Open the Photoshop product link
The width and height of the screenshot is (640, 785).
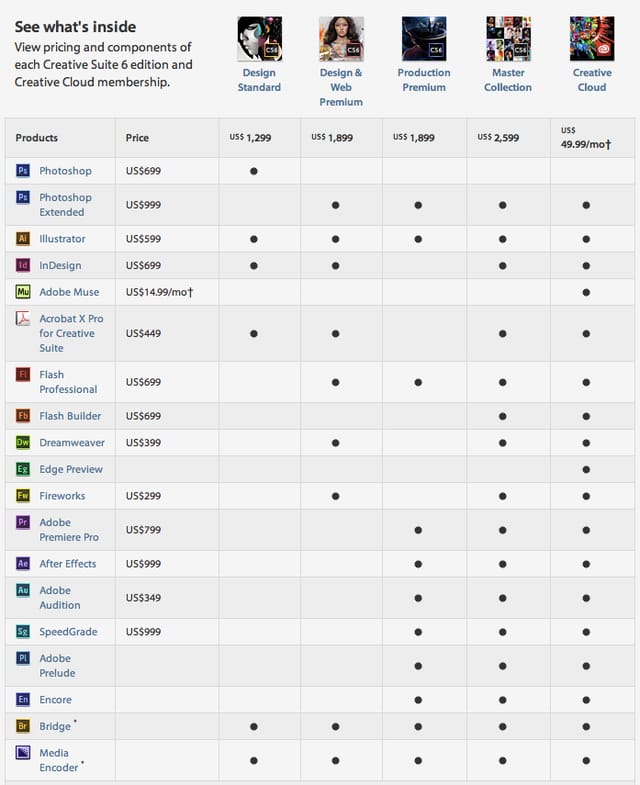(x=65, y=171)
